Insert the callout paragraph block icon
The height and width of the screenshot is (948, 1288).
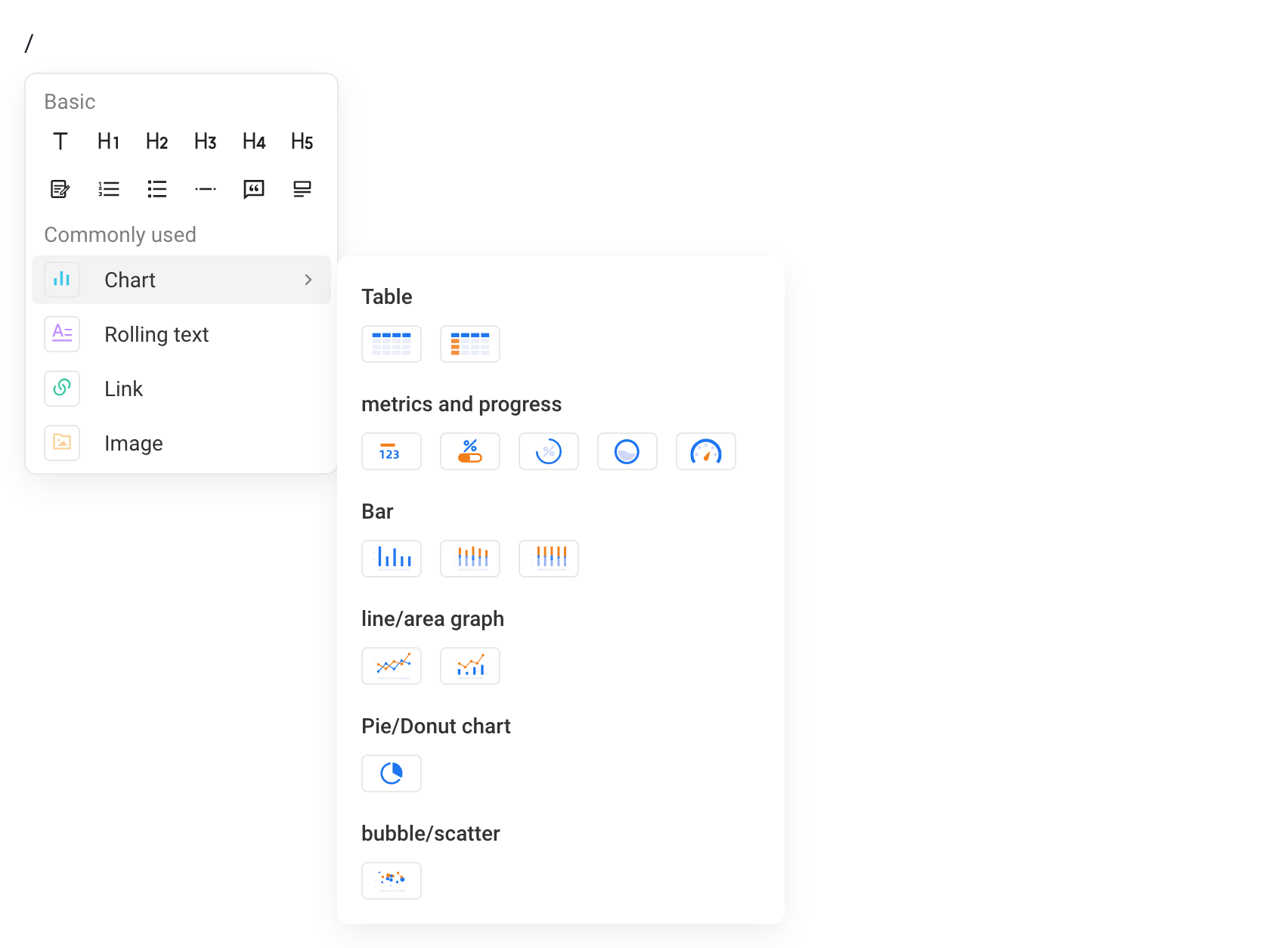click(302, 189)
